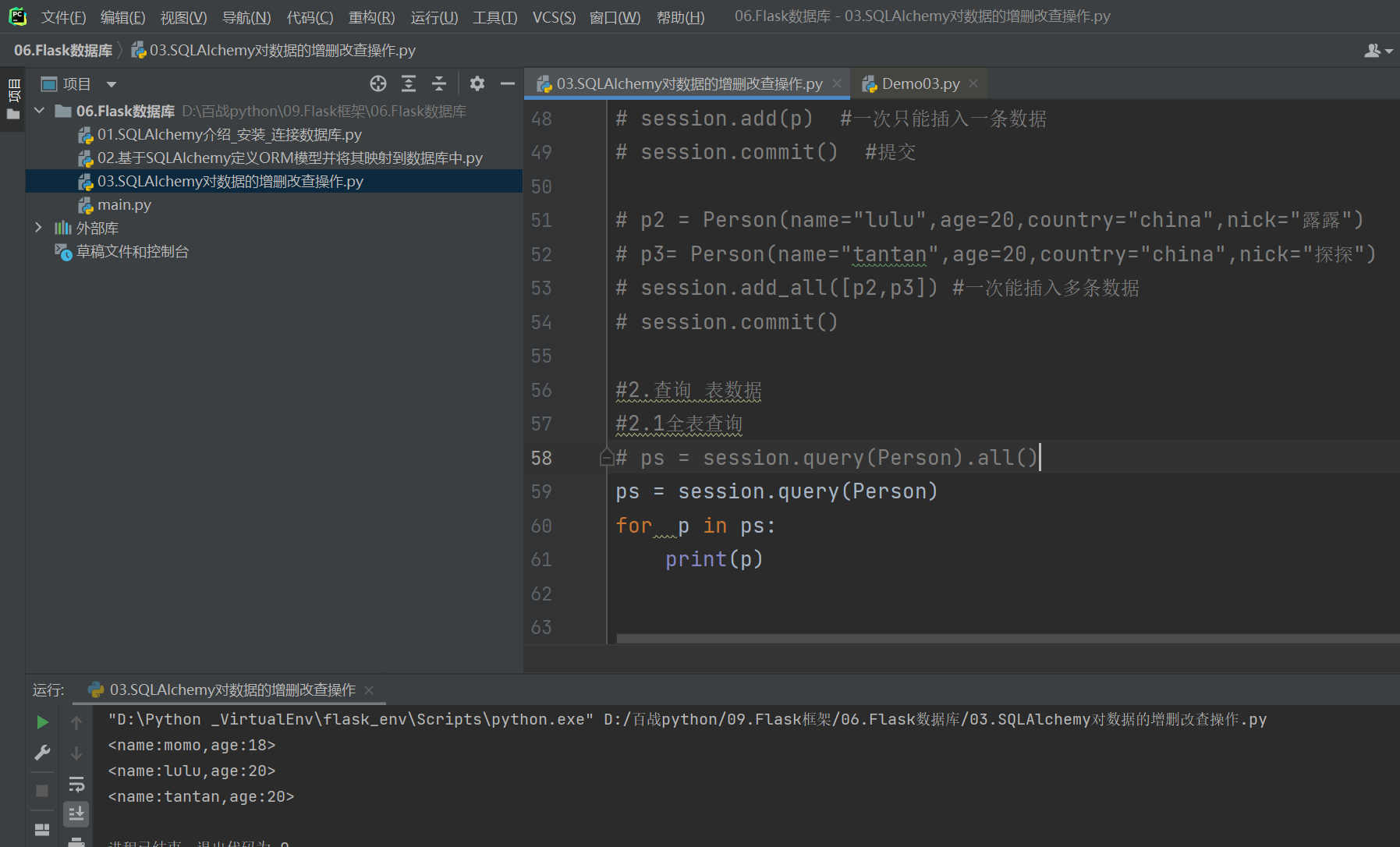This screenshot has height=847, width=1400.
Task: Click line number 58 in the gutter
Action: tap(541, 458)
